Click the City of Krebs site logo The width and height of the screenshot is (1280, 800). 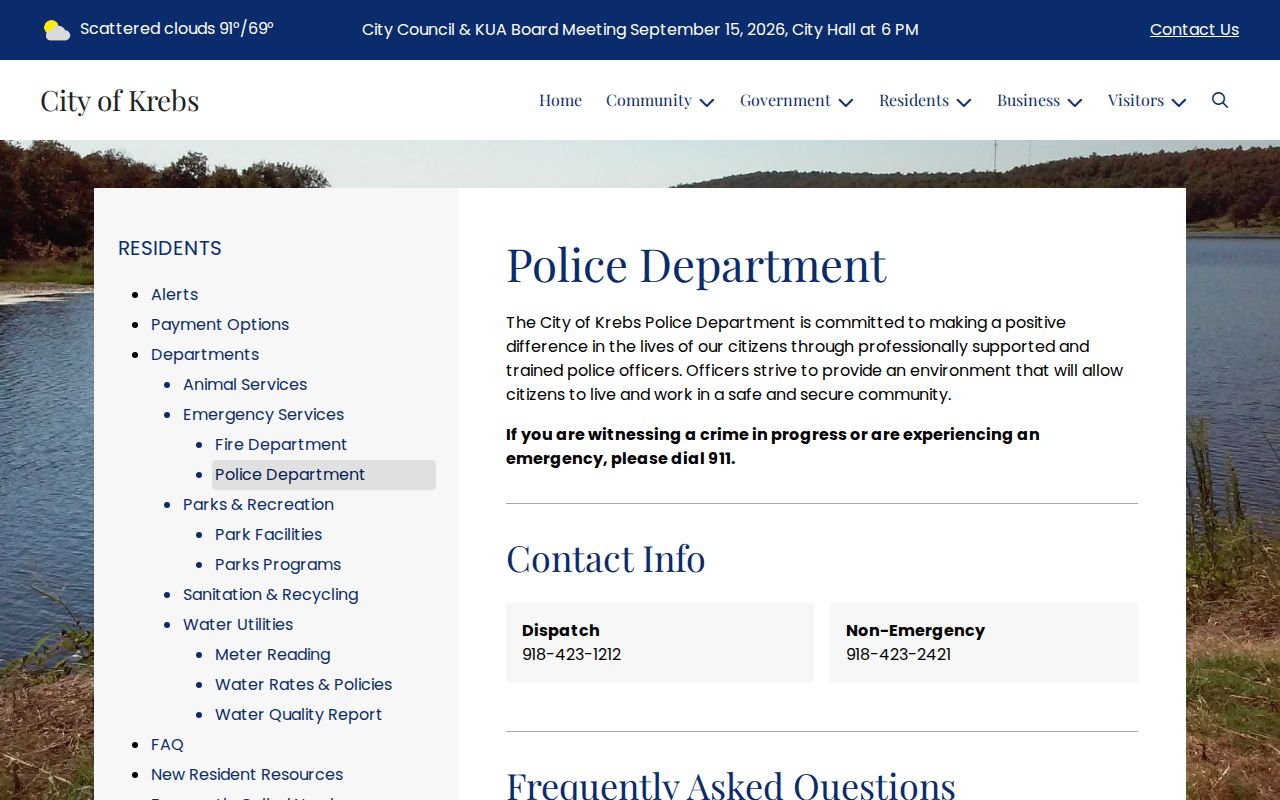pyautogui.click(x=120, y=100)
